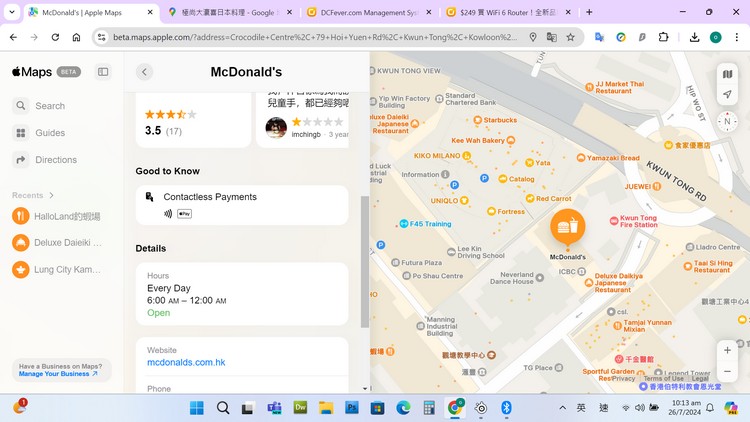Open File Explorer from taskbar
Screen dimensions: 750x422
point(326,408)
